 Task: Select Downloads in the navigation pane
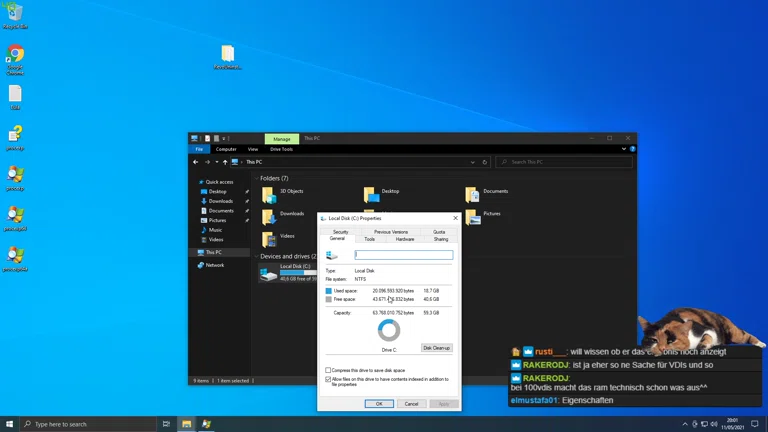pos(217,201)
